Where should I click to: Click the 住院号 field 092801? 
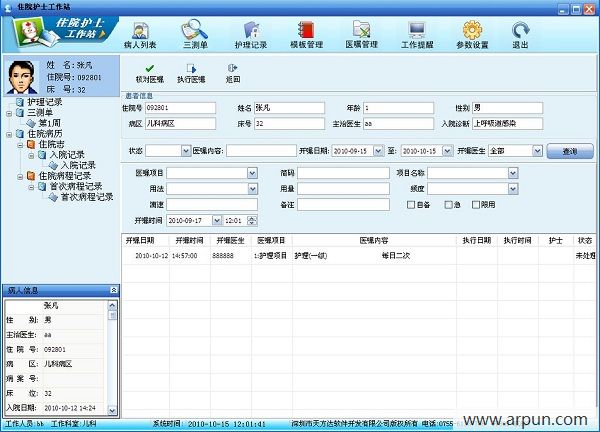[x=180, y=108]
